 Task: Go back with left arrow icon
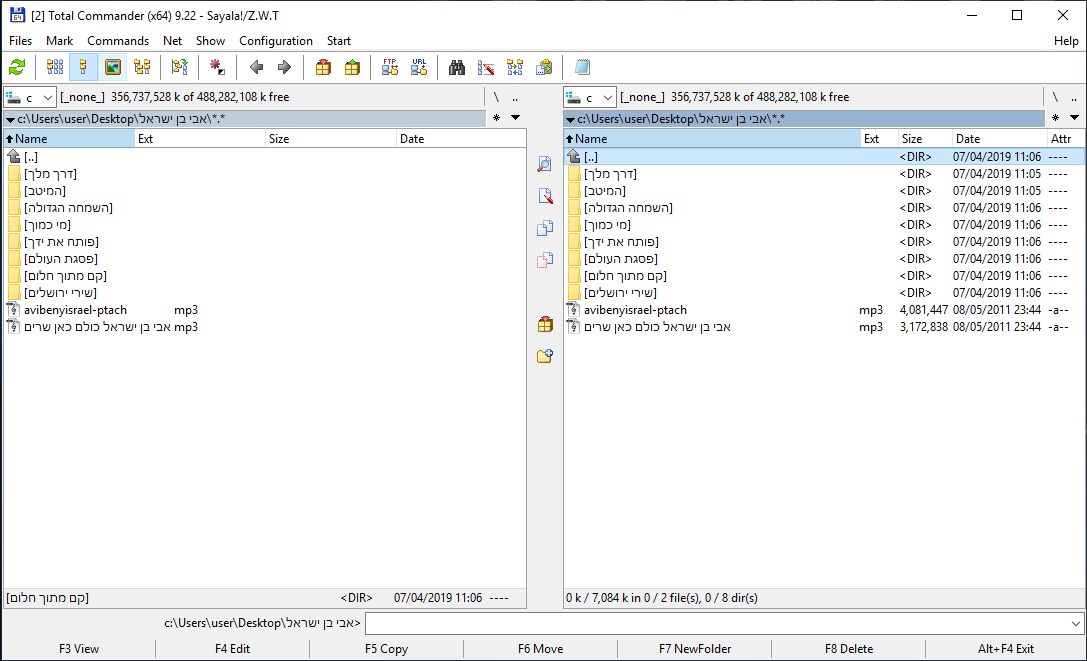click(x=256, y=67)
